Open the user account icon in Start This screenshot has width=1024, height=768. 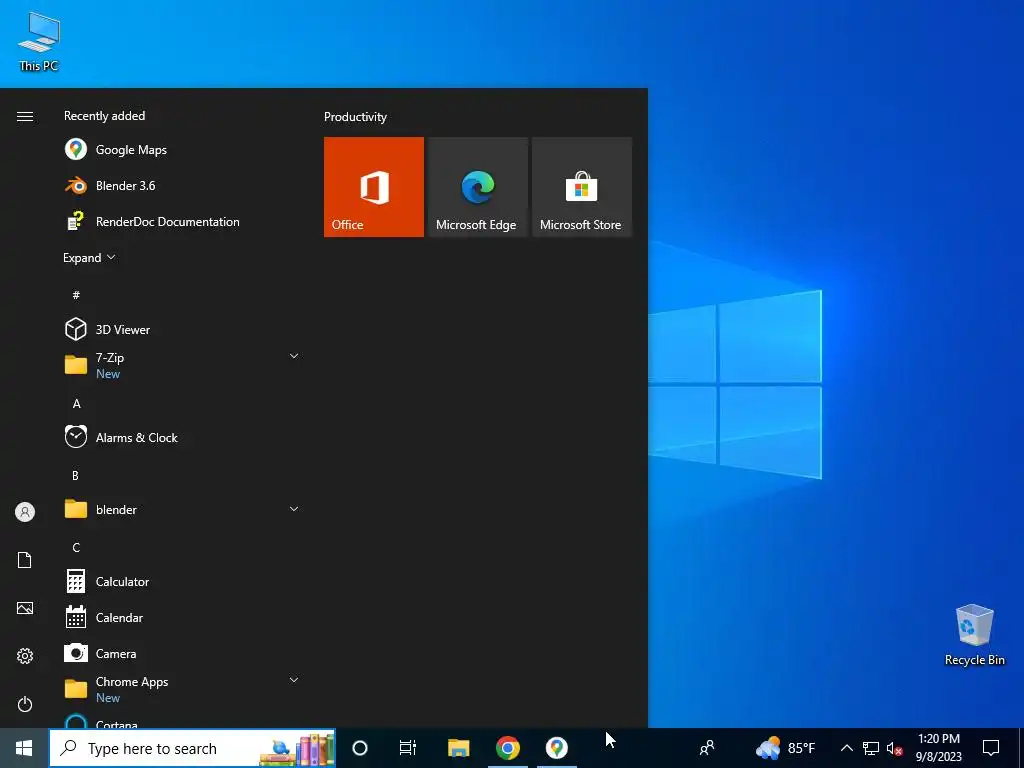[x=25, y=512]
